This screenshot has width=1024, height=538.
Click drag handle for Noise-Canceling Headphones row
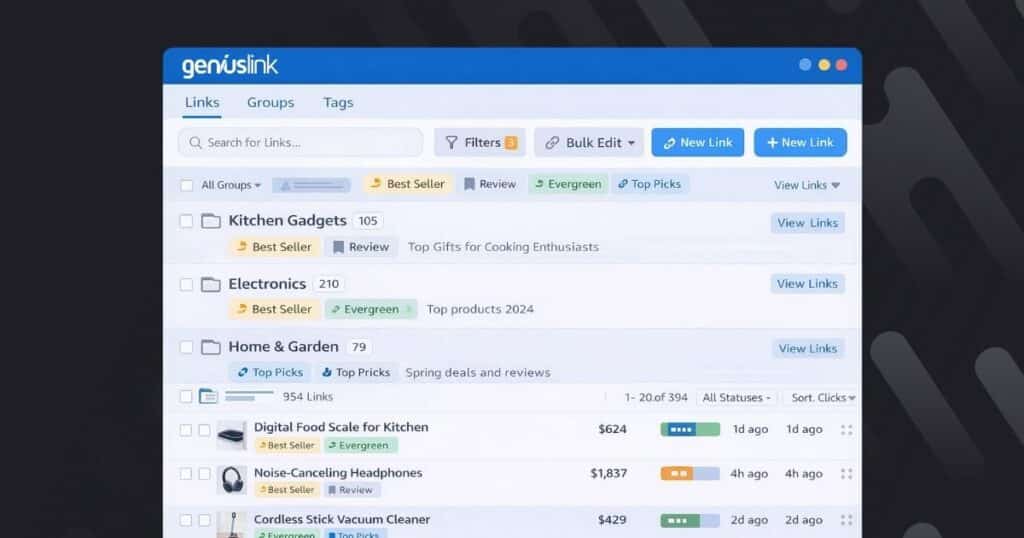(847, 474)
